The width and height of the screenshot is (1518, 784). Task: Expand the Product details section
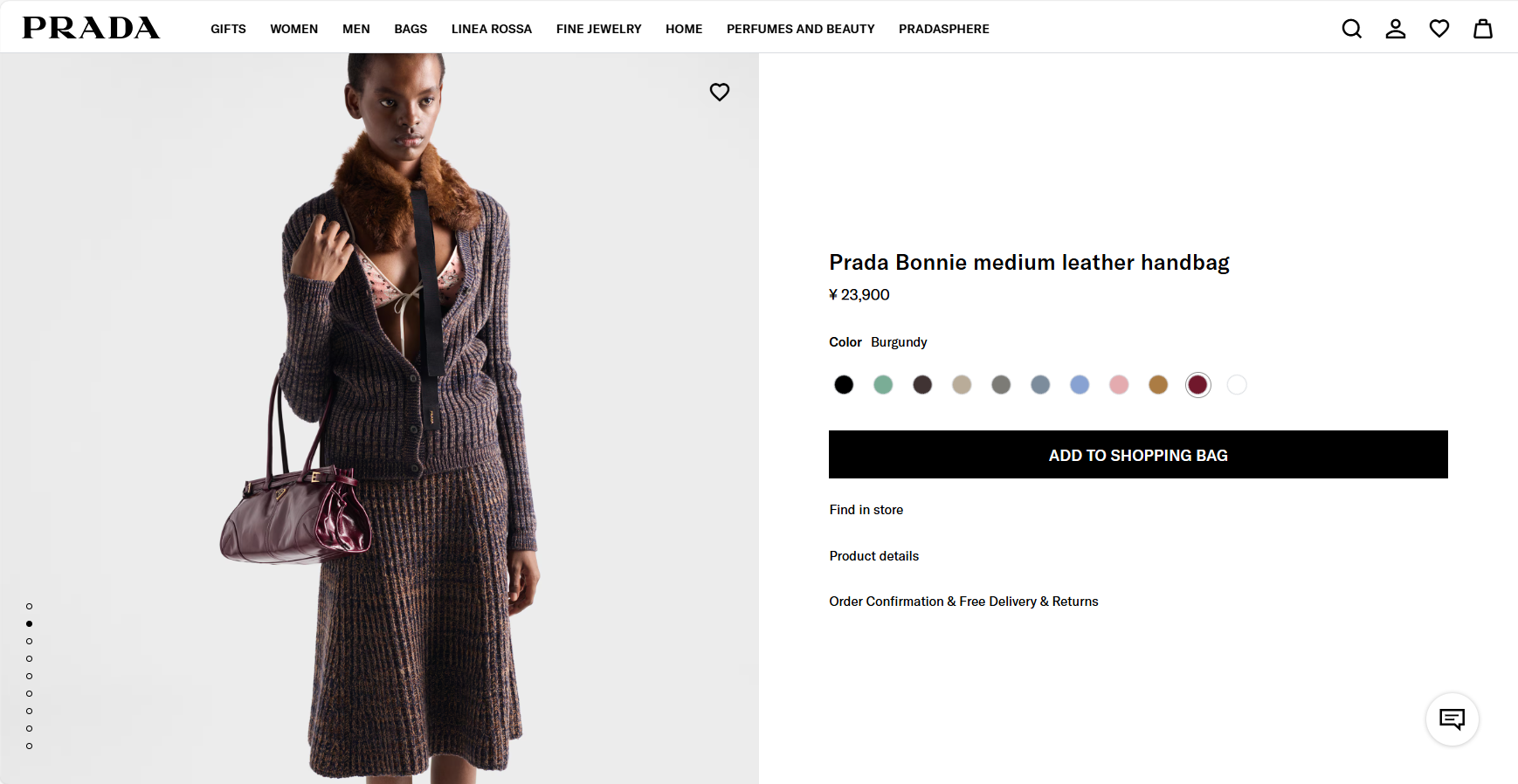tap(873, 556)
